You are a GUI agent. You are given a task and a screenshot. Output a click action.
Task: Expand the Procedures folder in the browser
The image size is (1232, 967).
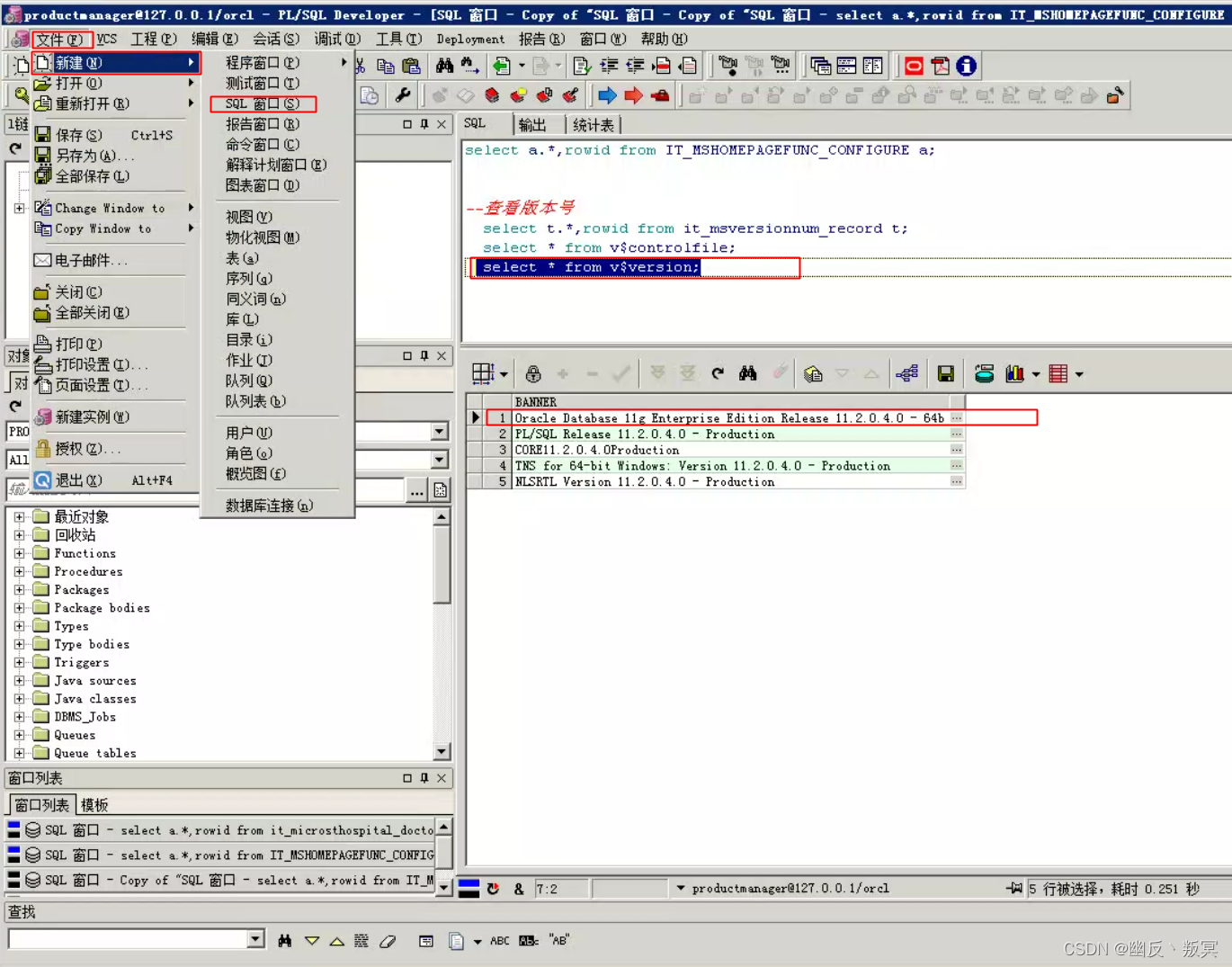click(x=20, y=571)
